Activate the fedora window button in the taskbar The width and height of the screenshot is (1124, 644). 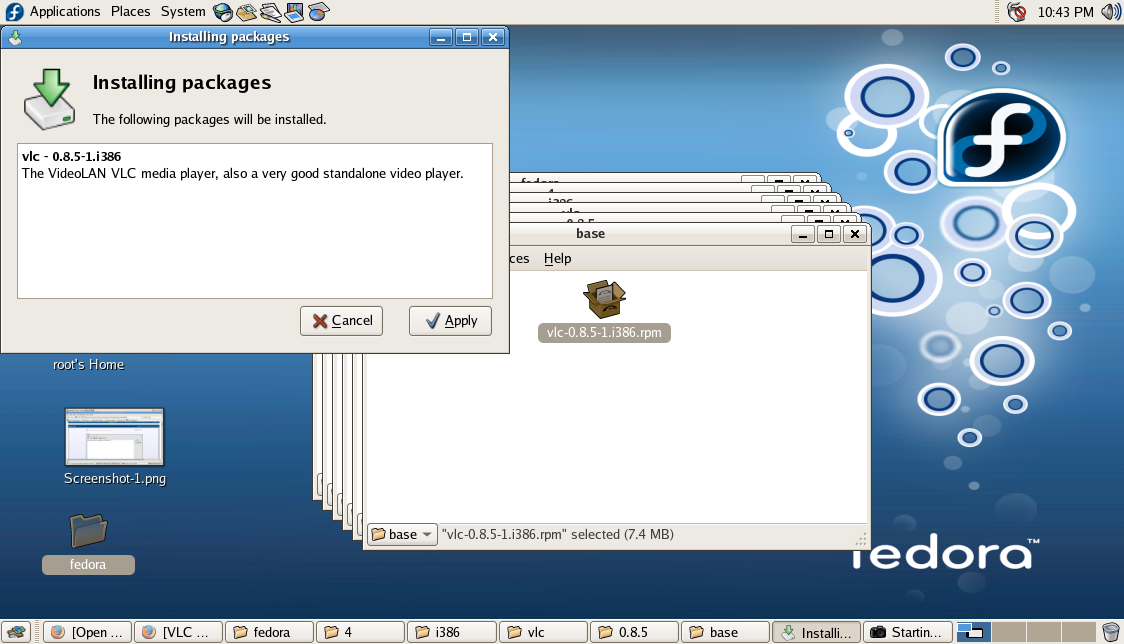[x=270, y=632]
